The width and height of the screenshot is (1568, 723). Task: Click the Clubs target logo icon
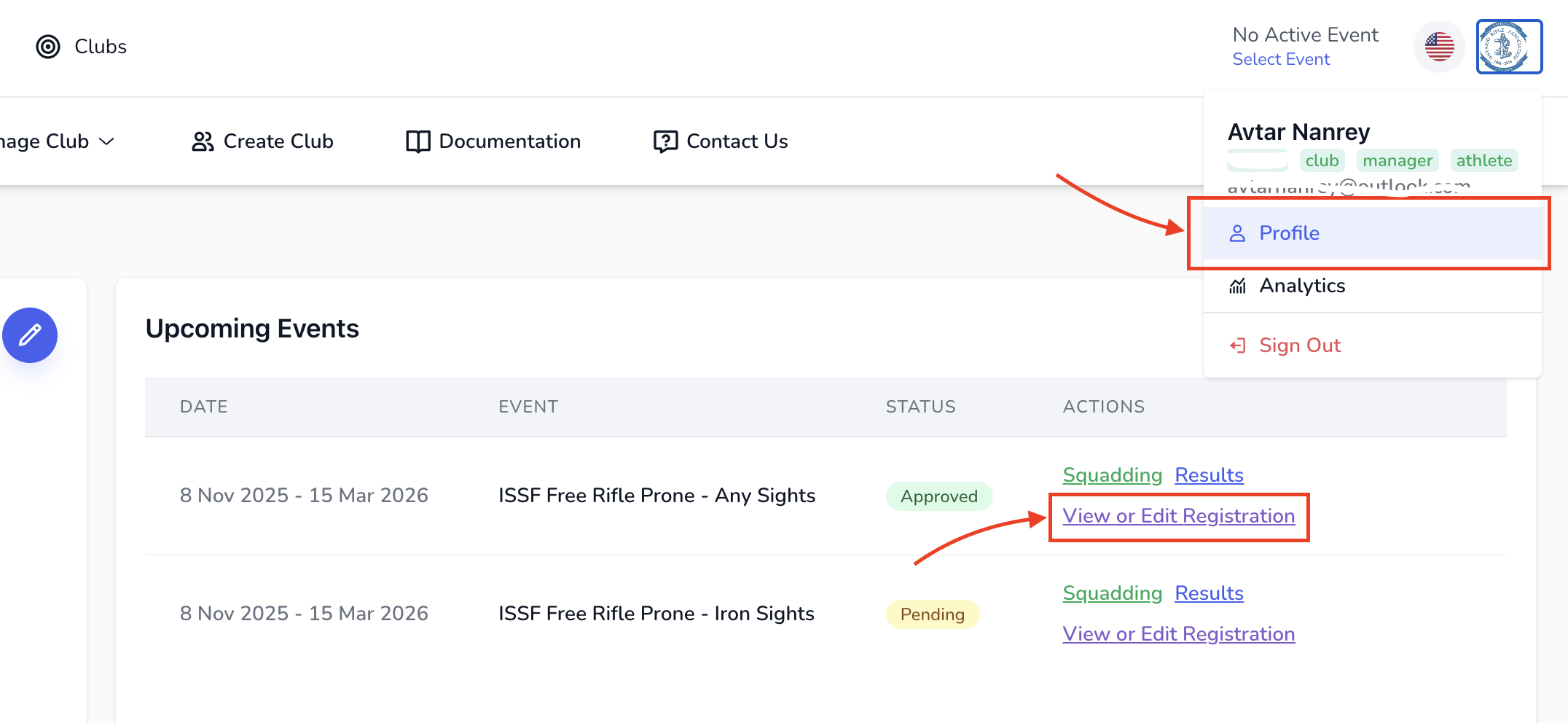pyautogui.click(x=48, y=47)
